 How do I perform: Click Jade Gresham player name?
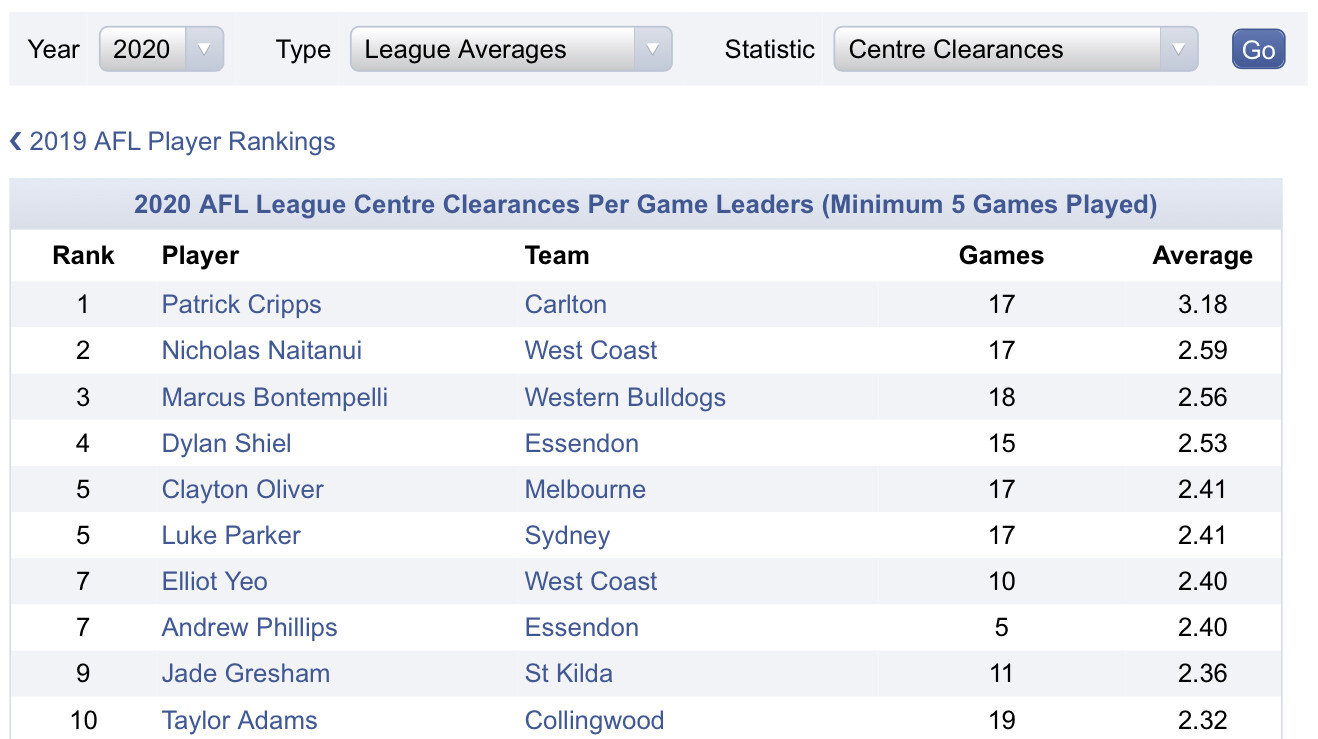pos(246,673)
